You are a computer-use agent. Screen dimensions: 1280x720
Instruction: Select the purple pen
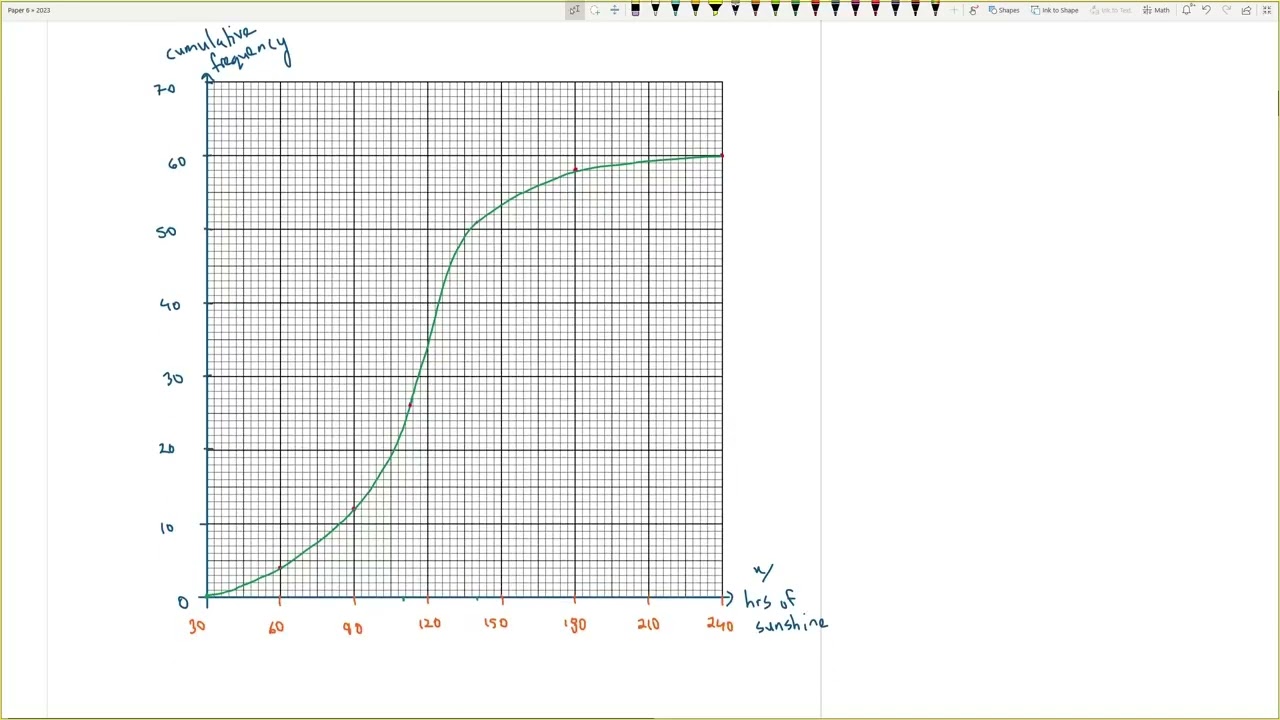895,8
